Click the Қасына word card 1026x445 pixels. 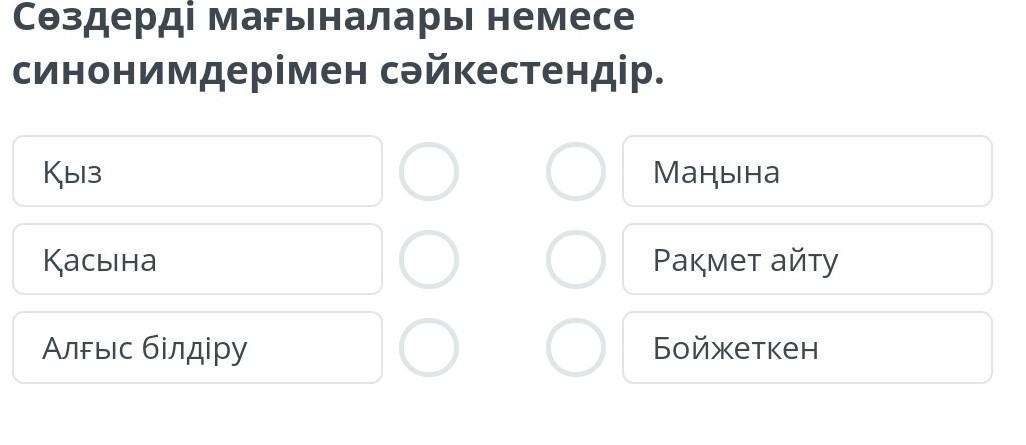197,260
